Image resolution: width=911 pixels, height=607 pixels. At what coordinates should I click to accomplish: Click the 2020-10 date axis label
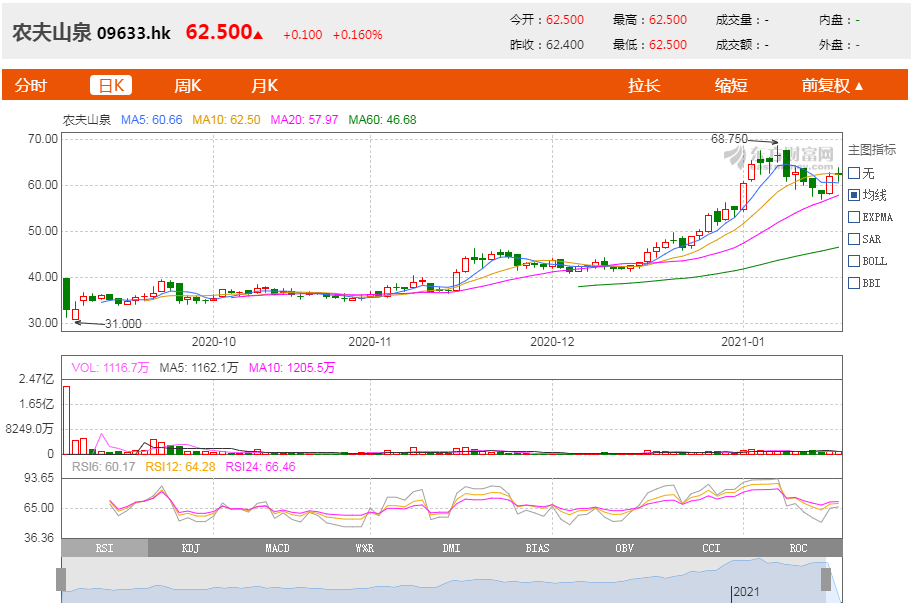(214, 342)
